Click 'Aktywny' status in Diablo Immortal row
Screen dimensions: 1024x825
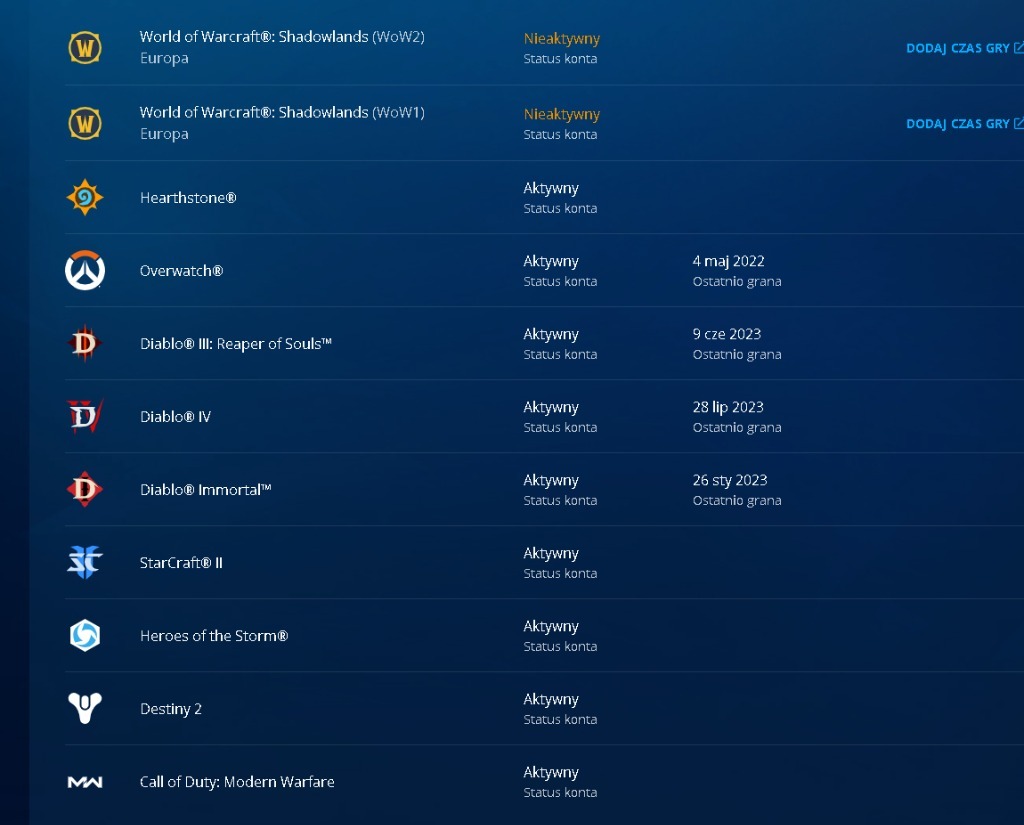(551, 481)
